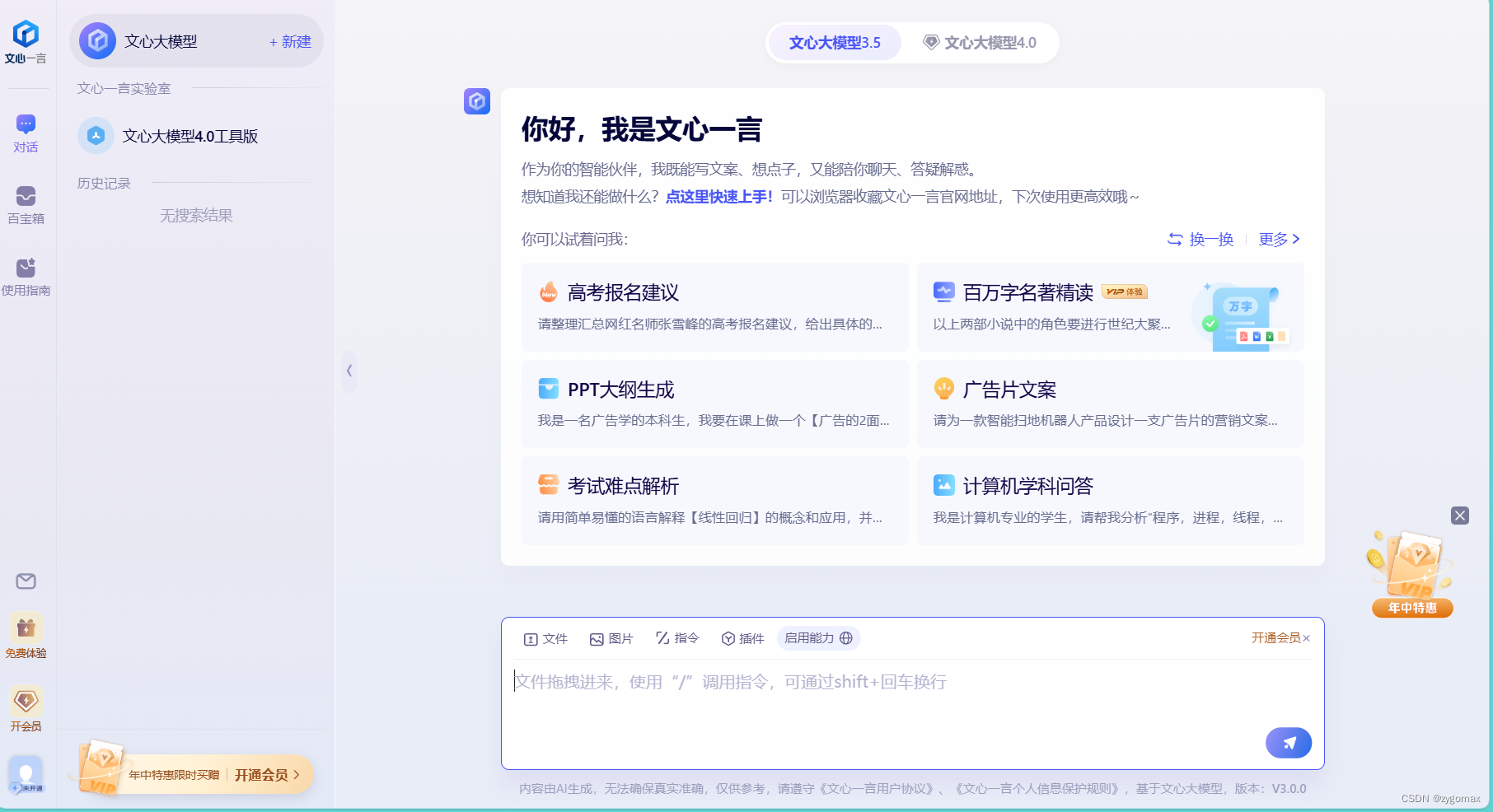Open the 文心一言用户协议 link
Screen dimensions: 1493x812
tap(879, 789)
